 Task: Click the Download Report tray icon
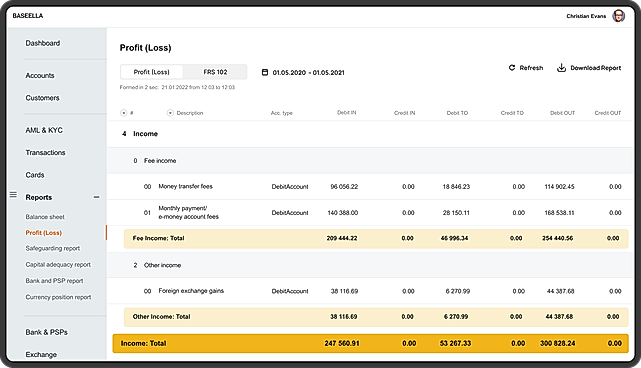pyautogui.click(x=561, y=67)
